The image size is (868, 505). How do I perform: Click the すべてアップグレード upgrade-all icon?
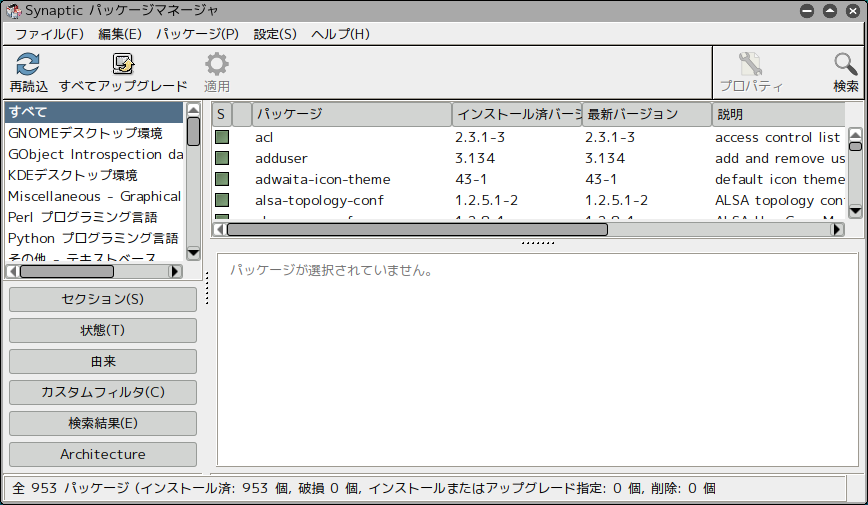click(x=123, y=64)
